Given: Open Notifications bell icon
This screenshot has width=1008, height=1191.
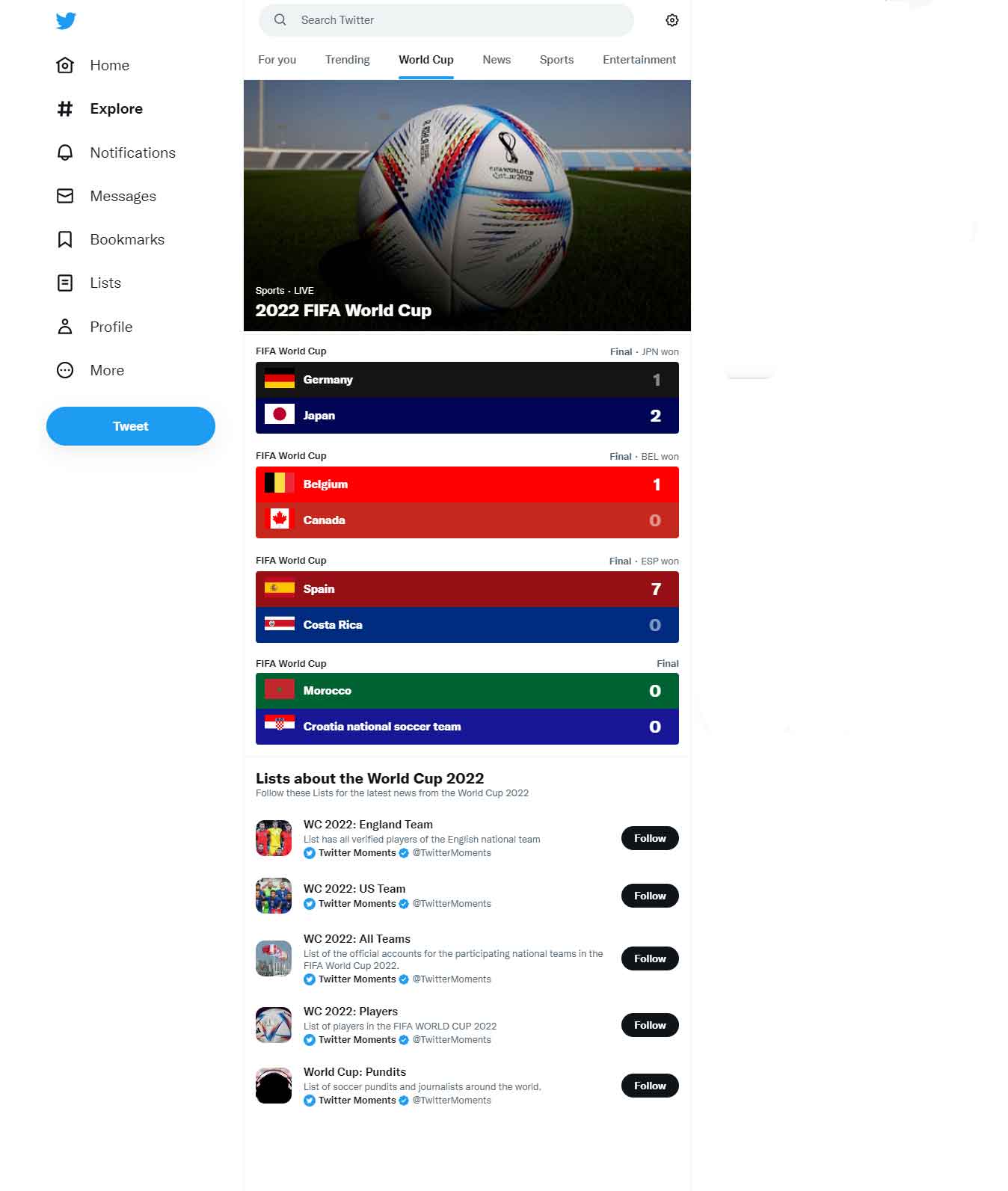Looking at the screenshot, I should click(65, 153).
